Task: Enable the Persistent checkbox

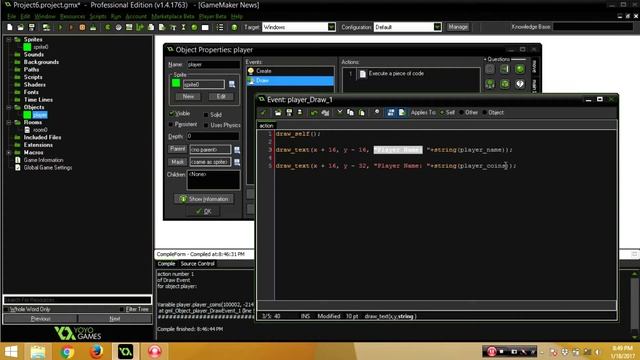Action: (171, 124)
